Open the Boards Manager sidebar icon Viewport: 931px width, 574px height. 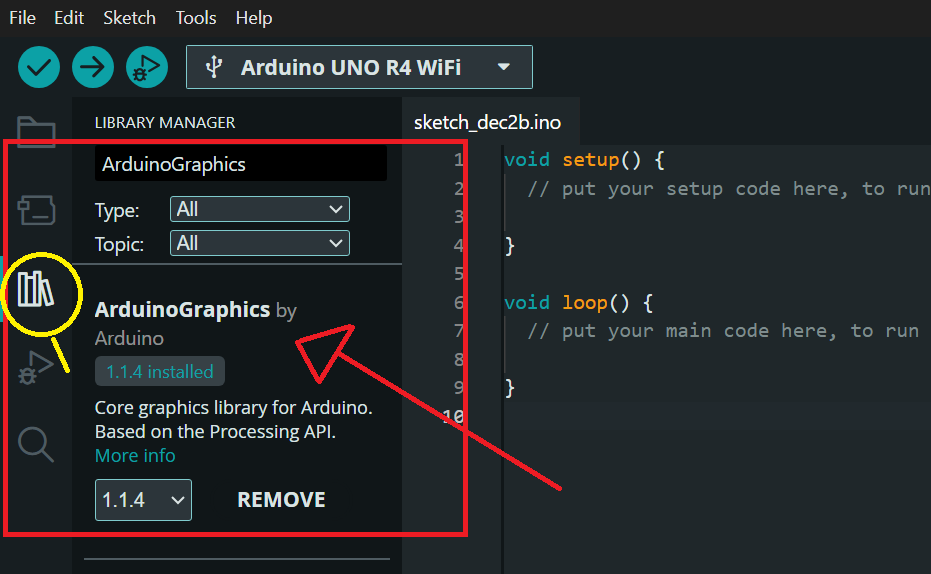click(x=36, y=210)
